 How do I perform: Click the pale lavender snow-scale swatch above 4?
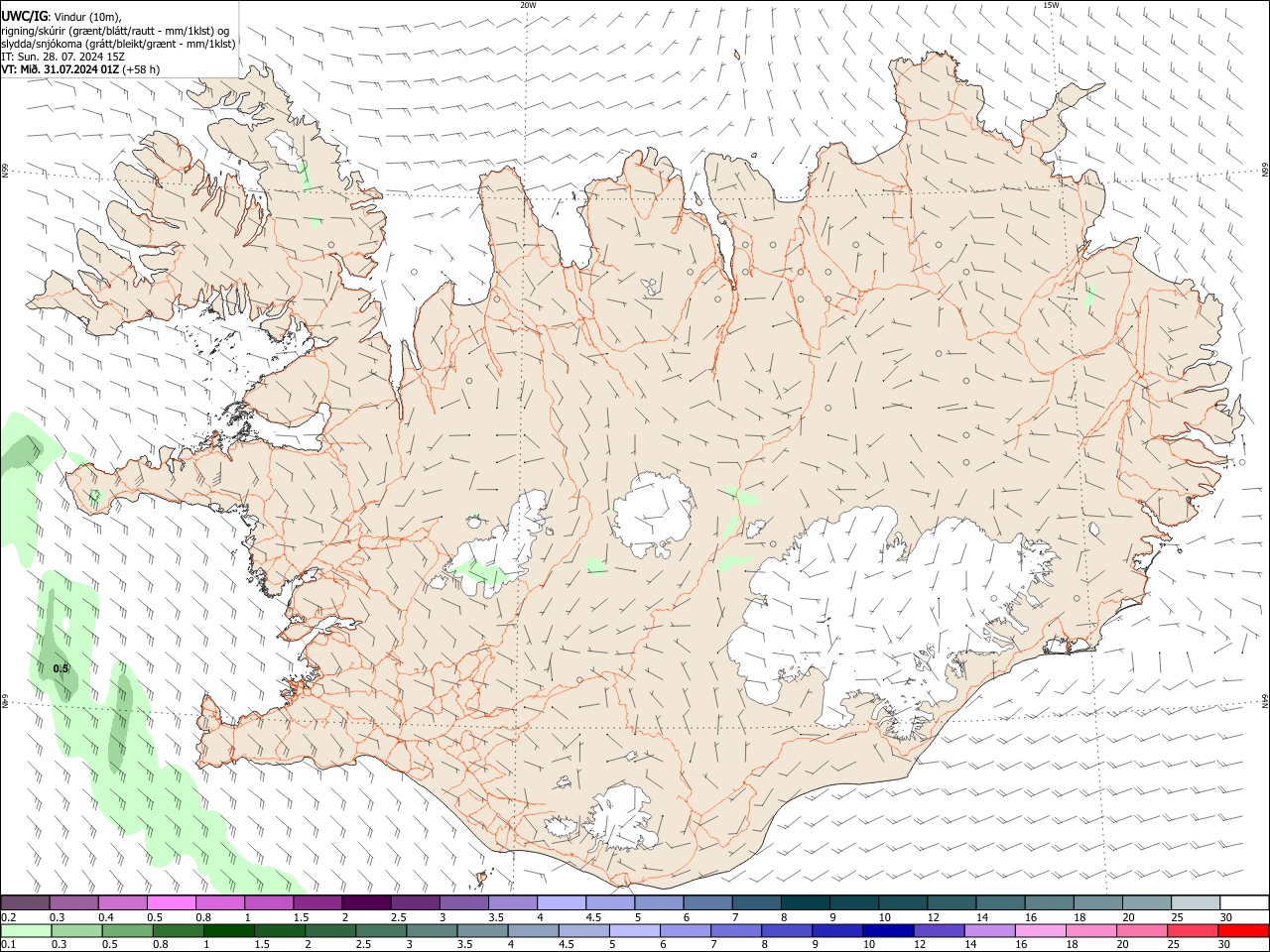tap(563, 903)
